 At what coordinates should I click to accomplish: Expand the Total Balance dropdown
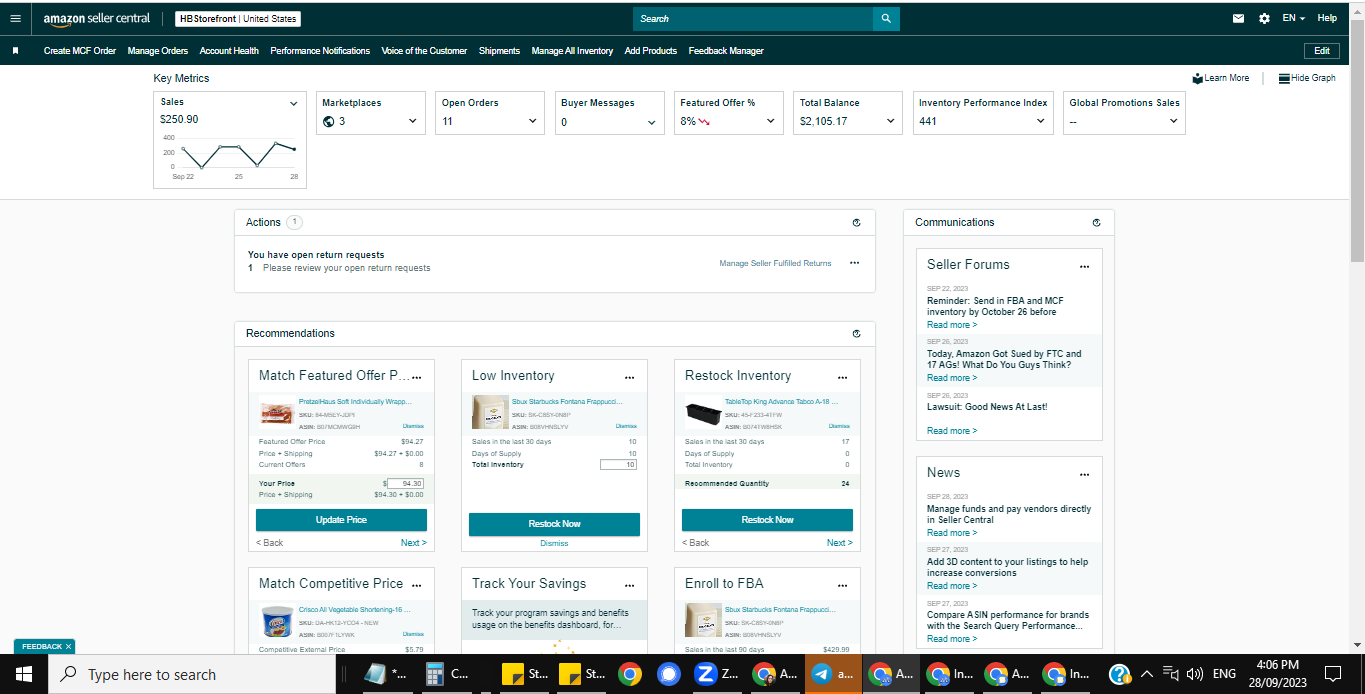click(891, 122)
